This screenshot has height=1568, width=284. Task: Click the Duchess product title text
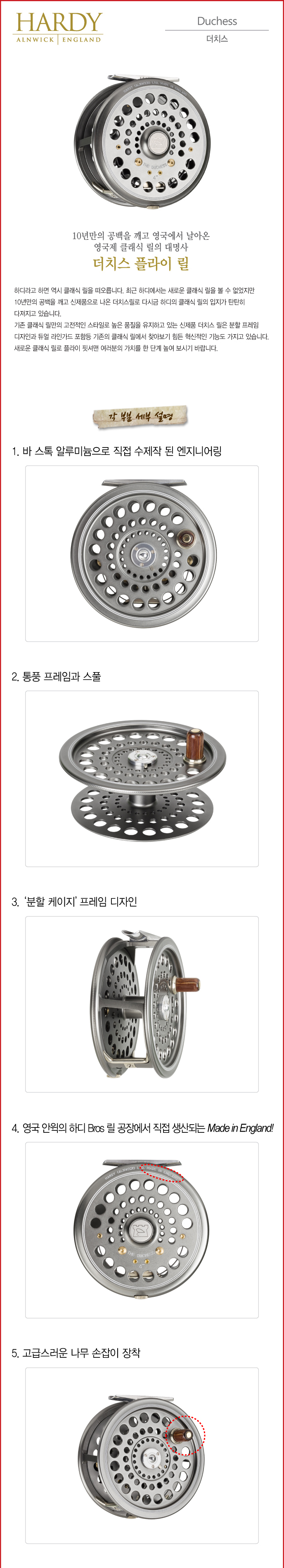217,21
